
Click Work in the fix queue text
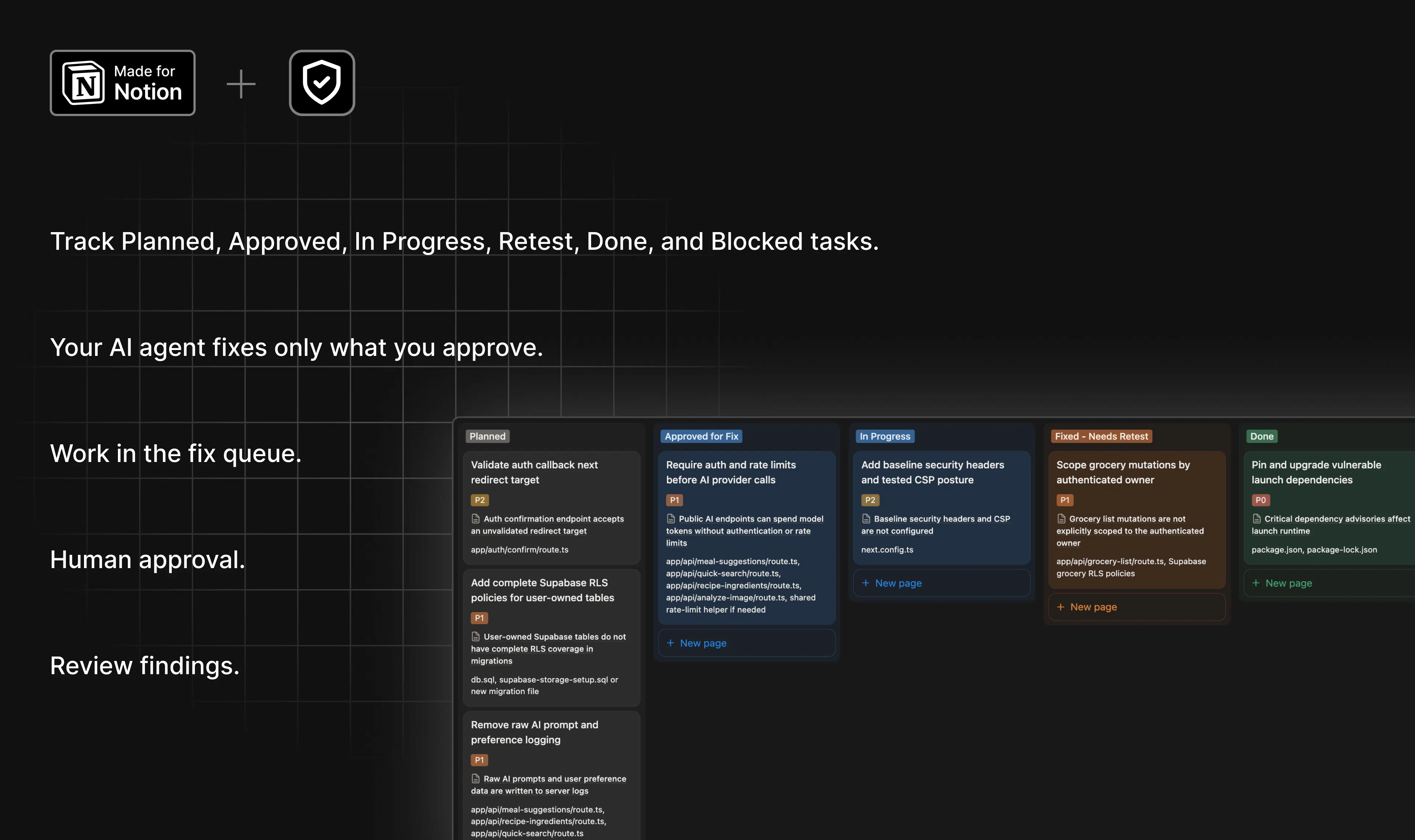tap(175, 454)
